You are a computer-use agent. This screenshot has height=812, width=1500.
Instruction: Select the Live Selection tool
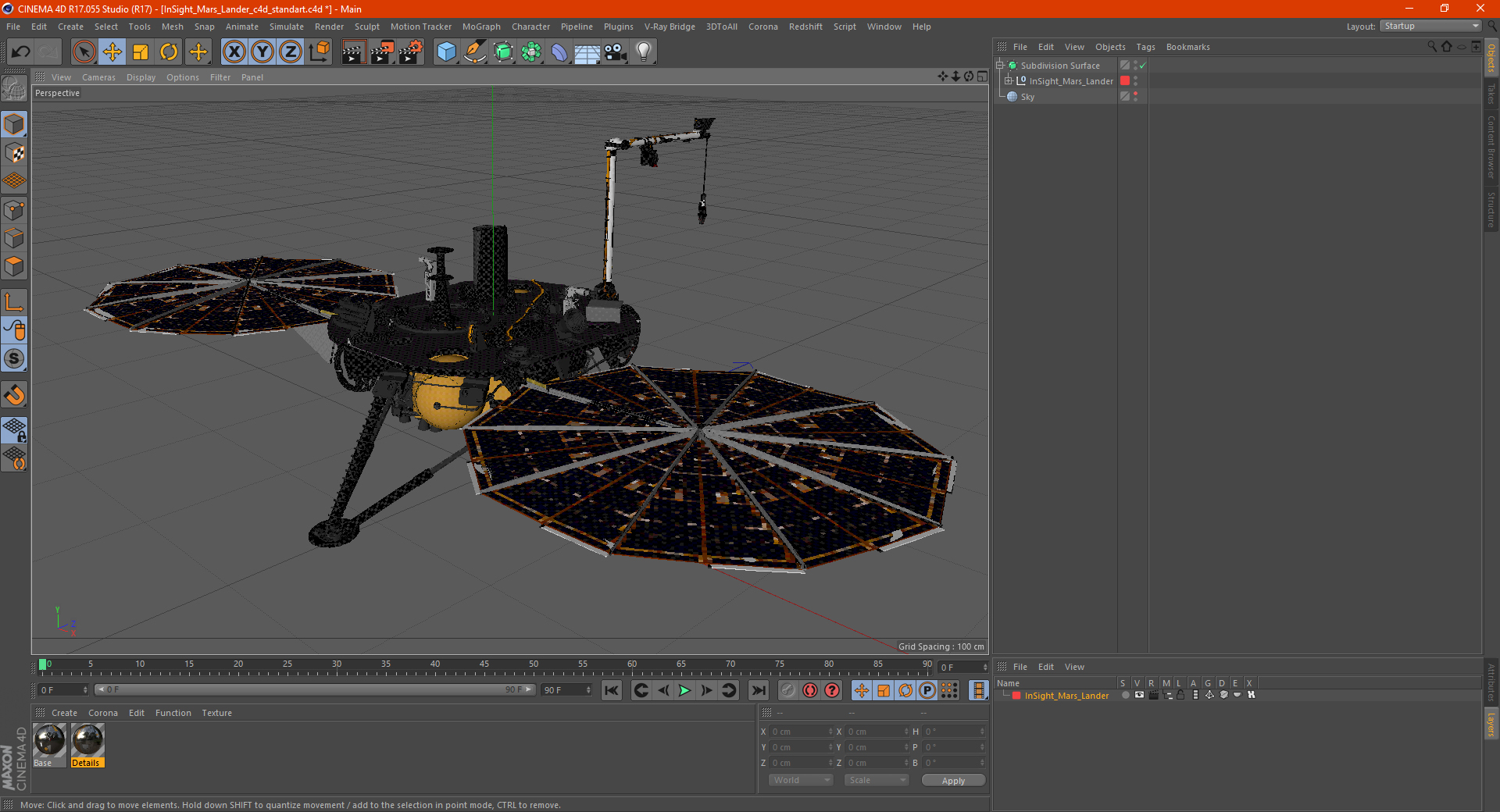coord(84,52)
